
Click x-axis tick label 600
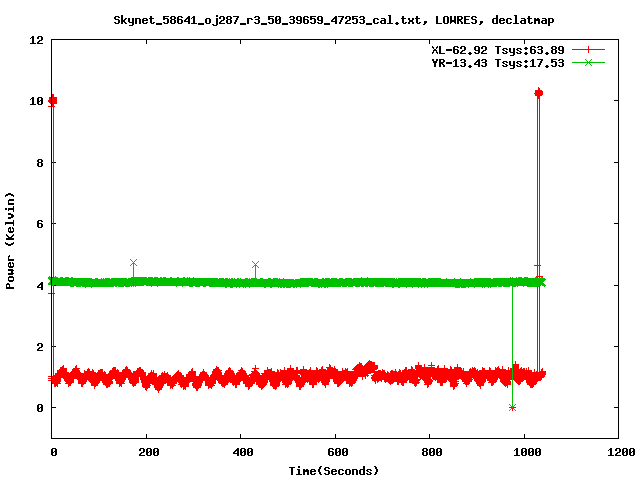coord(338,452)
